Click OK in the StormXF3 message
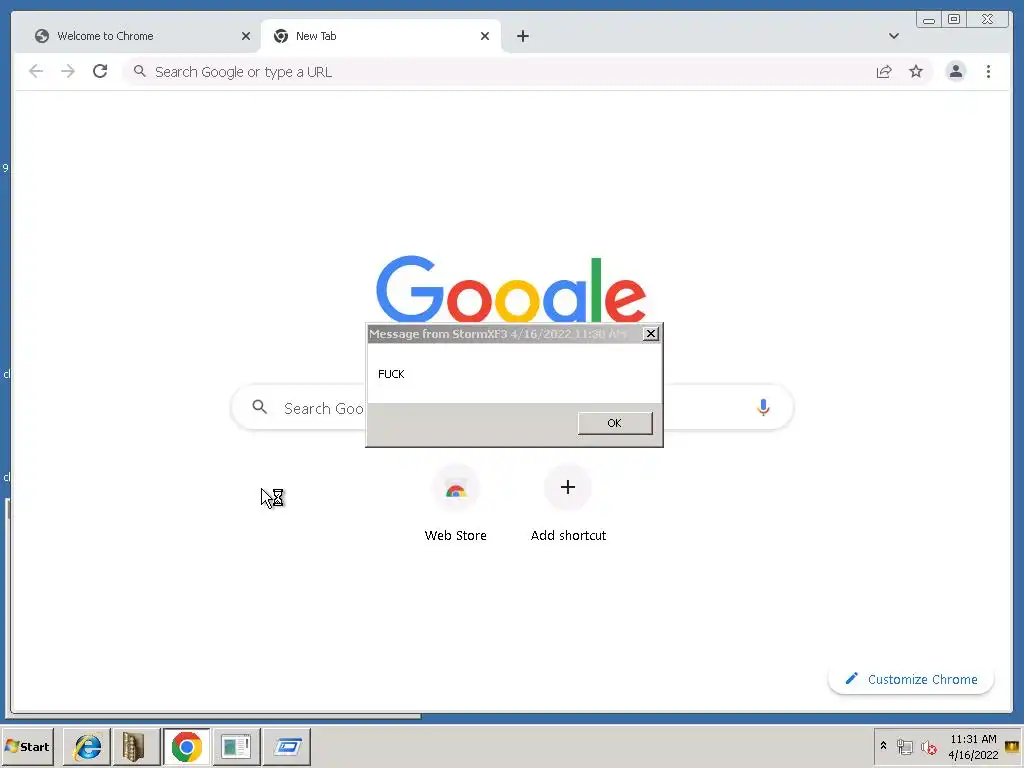The height and width of the screenshot is (768, 1024). tap(615, 423)
